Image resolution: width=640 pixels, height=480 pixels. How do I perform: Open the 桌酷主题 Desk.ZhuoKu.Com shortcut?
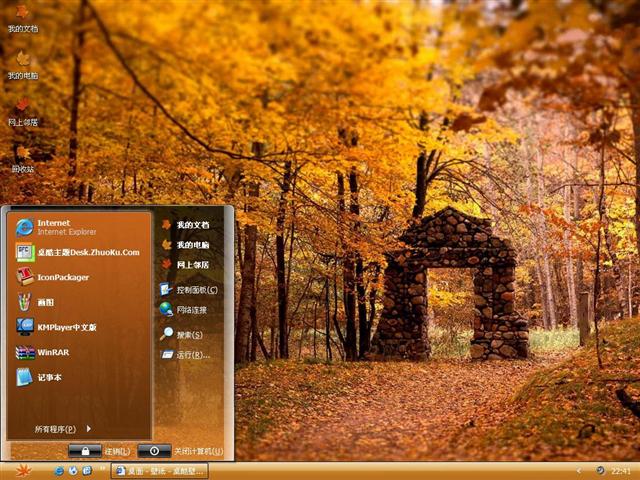click(x=87, y=252)
